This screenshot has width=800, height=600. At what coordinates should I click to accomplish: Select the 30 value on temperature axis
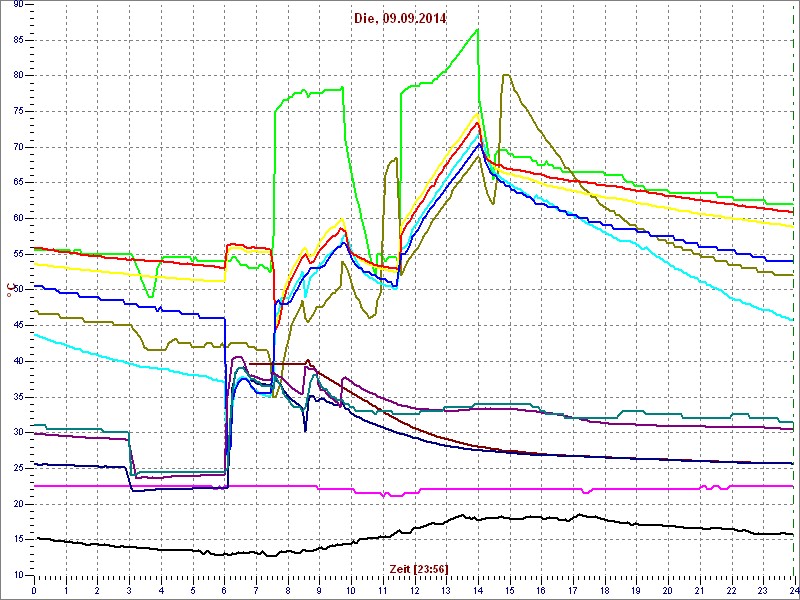click(18, 433)
